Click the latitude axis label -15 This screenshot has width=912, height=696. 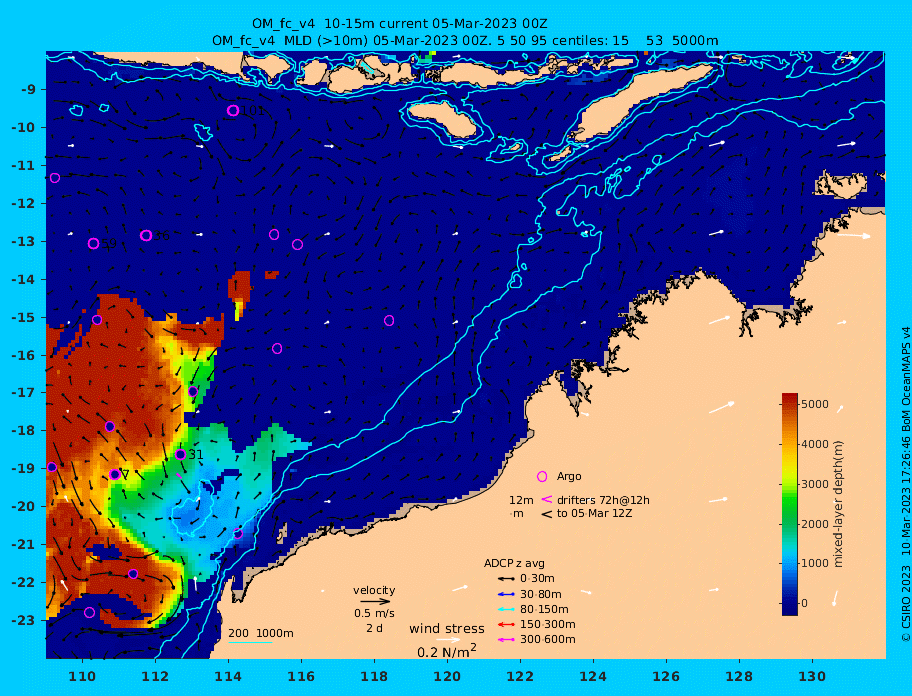(x=24, y=317)
